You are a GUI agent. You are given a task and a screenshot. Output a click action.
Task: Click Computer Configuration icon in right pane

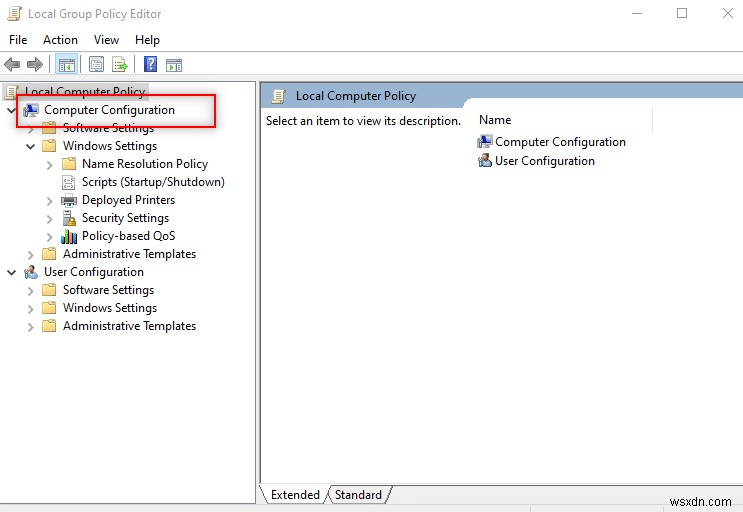click(x=485, y=142)
